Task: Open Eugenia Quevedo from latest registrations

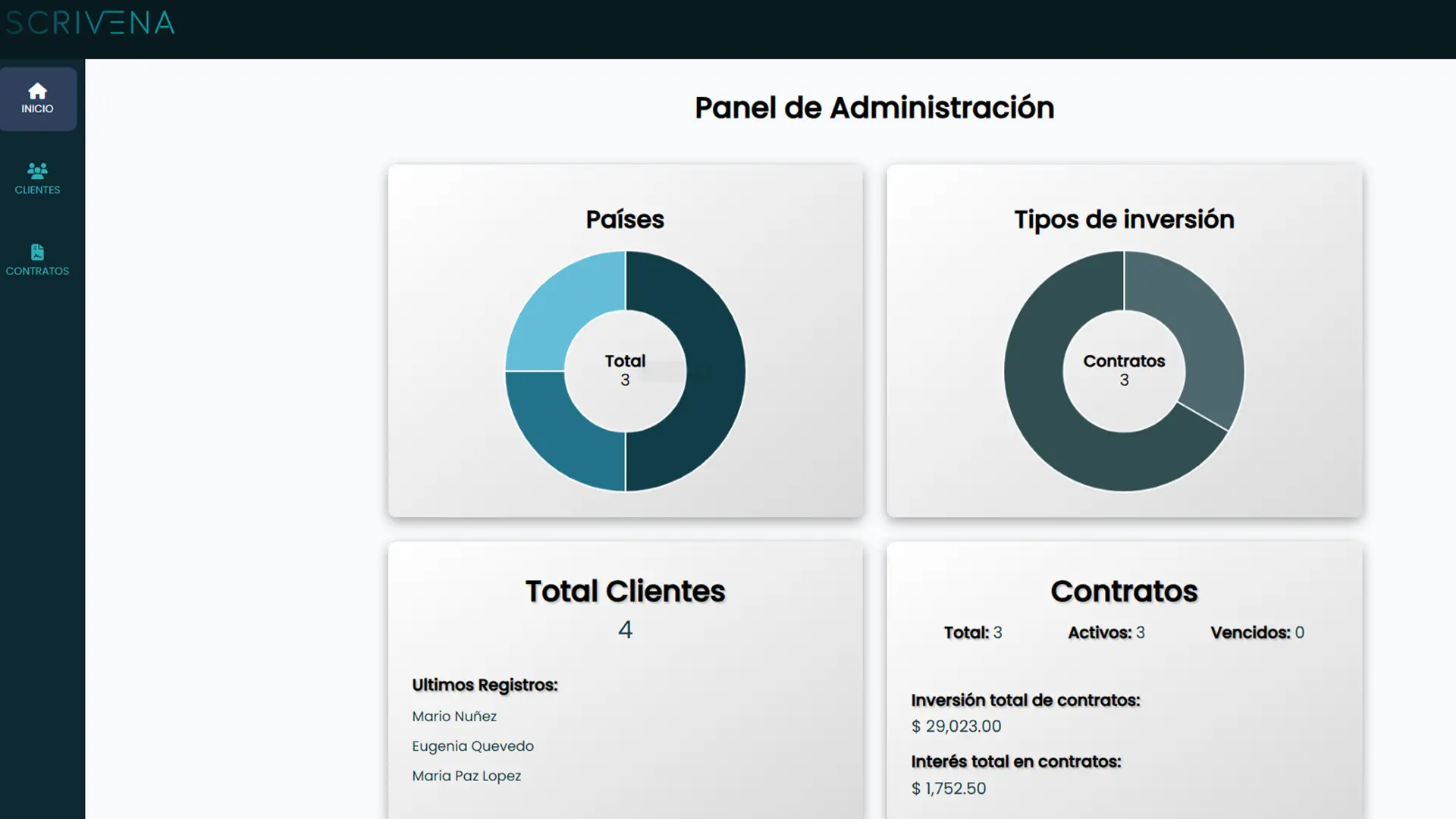Action: tap(472, 746)
